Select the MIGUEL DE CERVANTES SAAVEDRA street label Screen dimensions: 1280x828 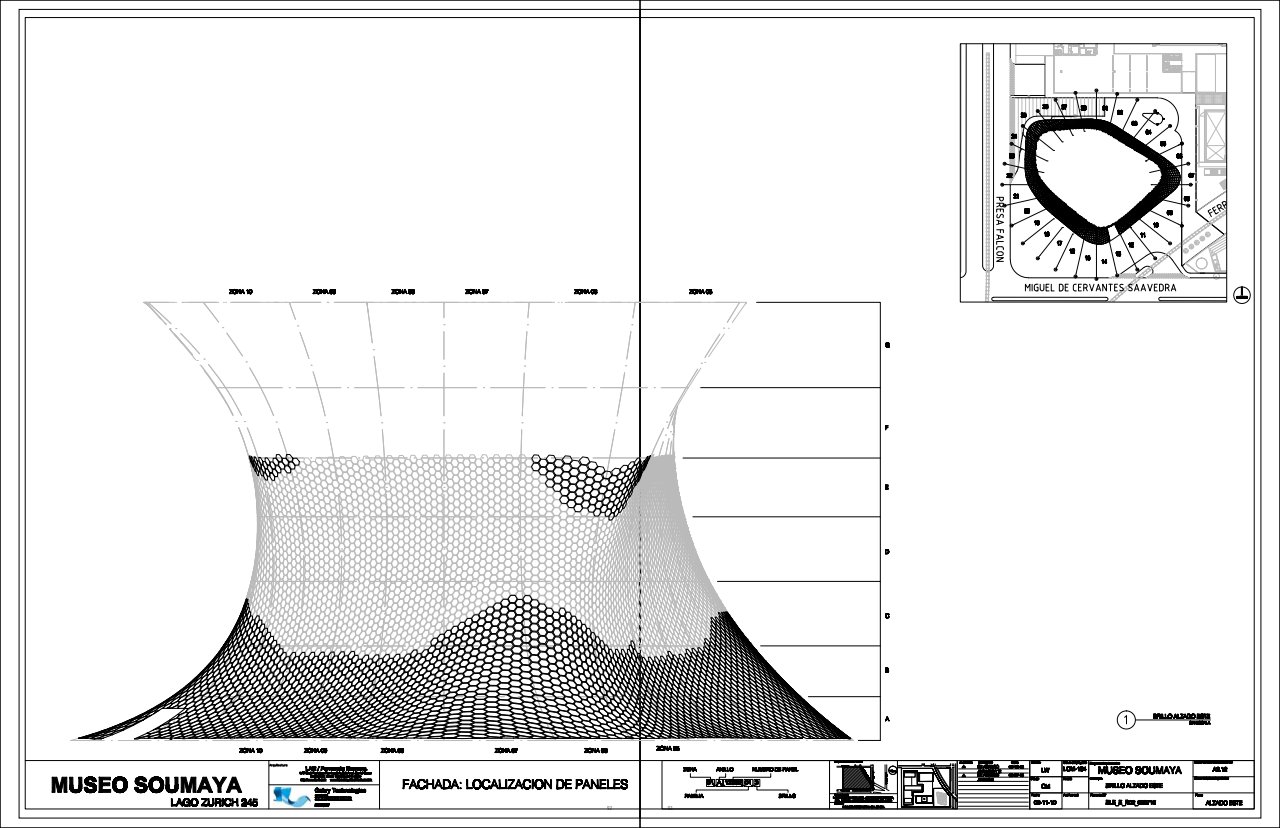[x=1100, y=287]
